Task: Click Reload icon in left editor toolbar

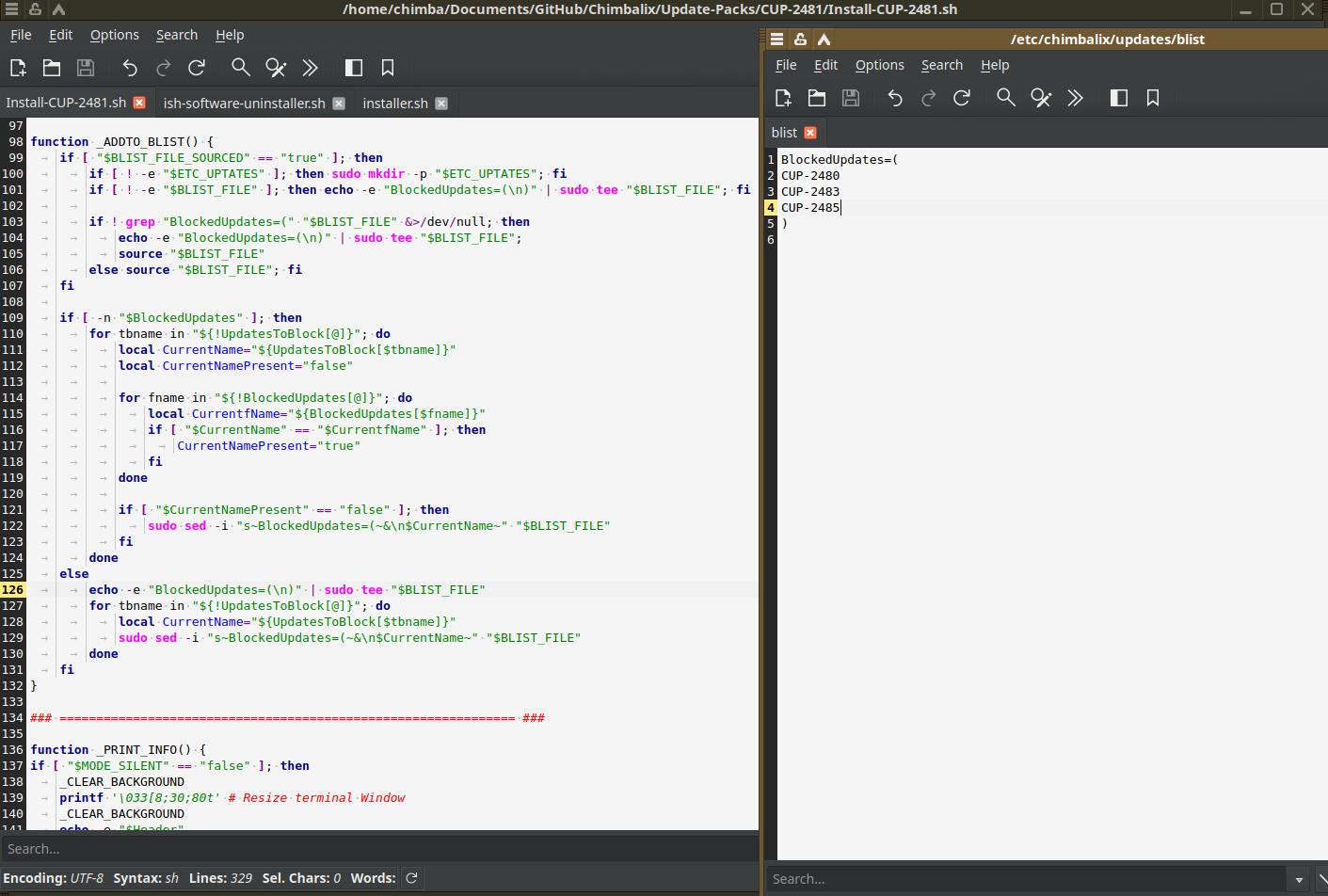Action: pos(197,68)
